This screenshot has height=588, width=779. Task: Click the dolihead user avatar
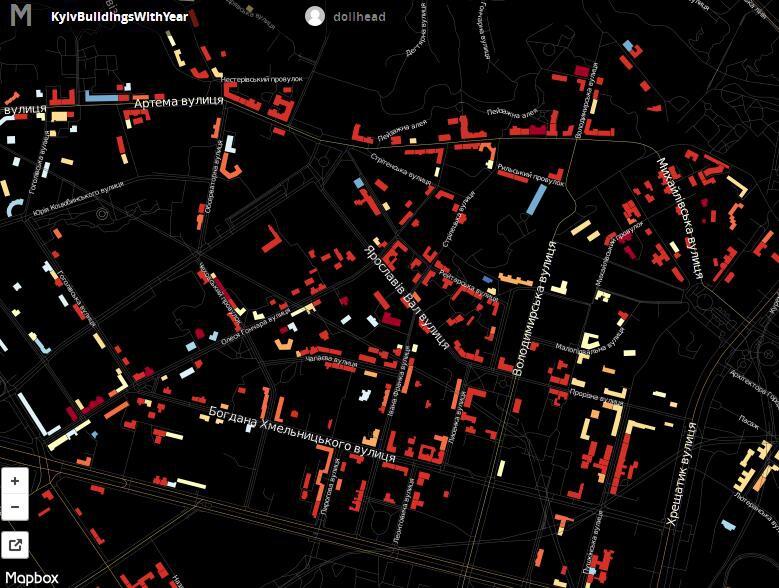(315, 16)
